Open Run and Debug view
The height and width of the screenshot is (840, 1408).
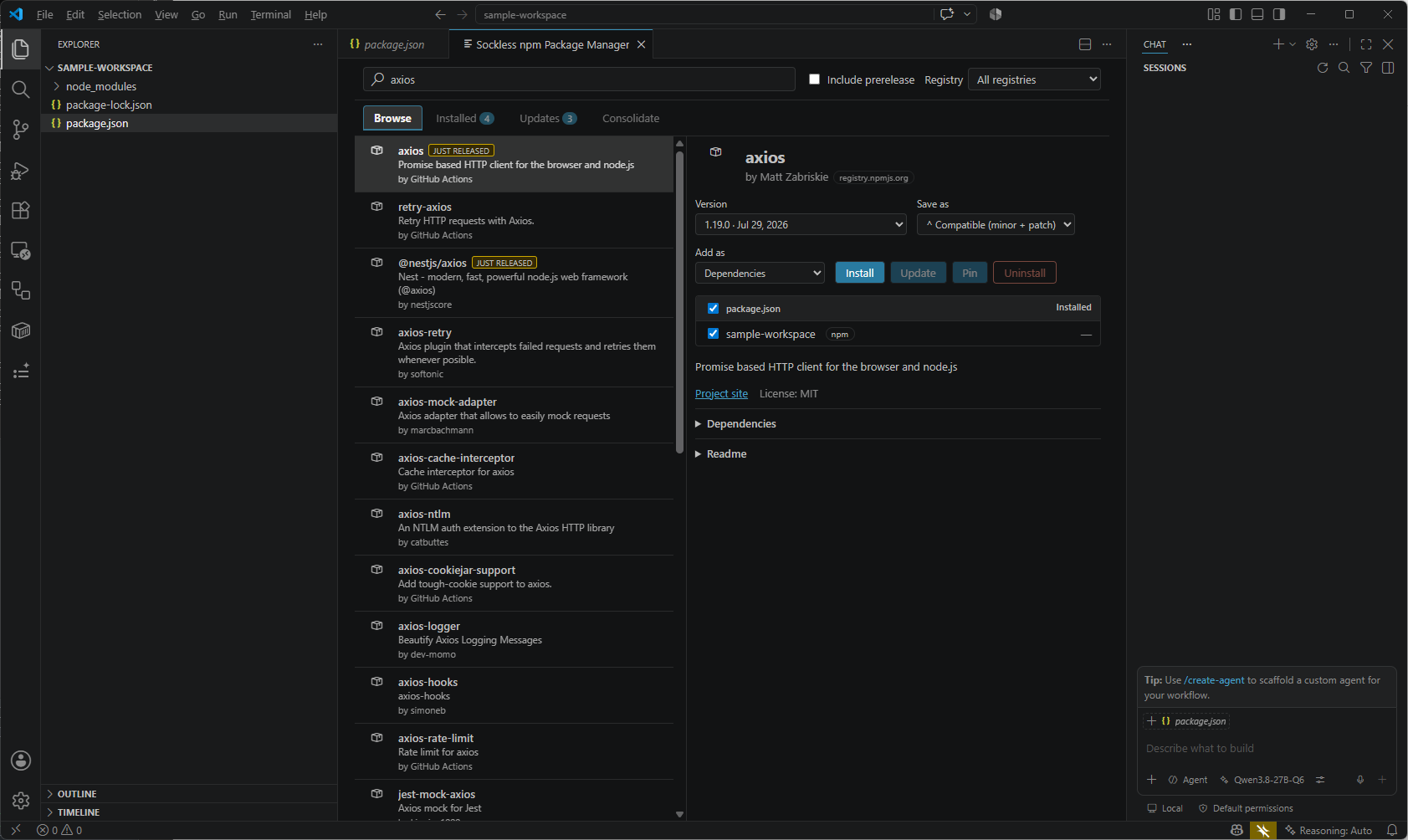point(21,171)
